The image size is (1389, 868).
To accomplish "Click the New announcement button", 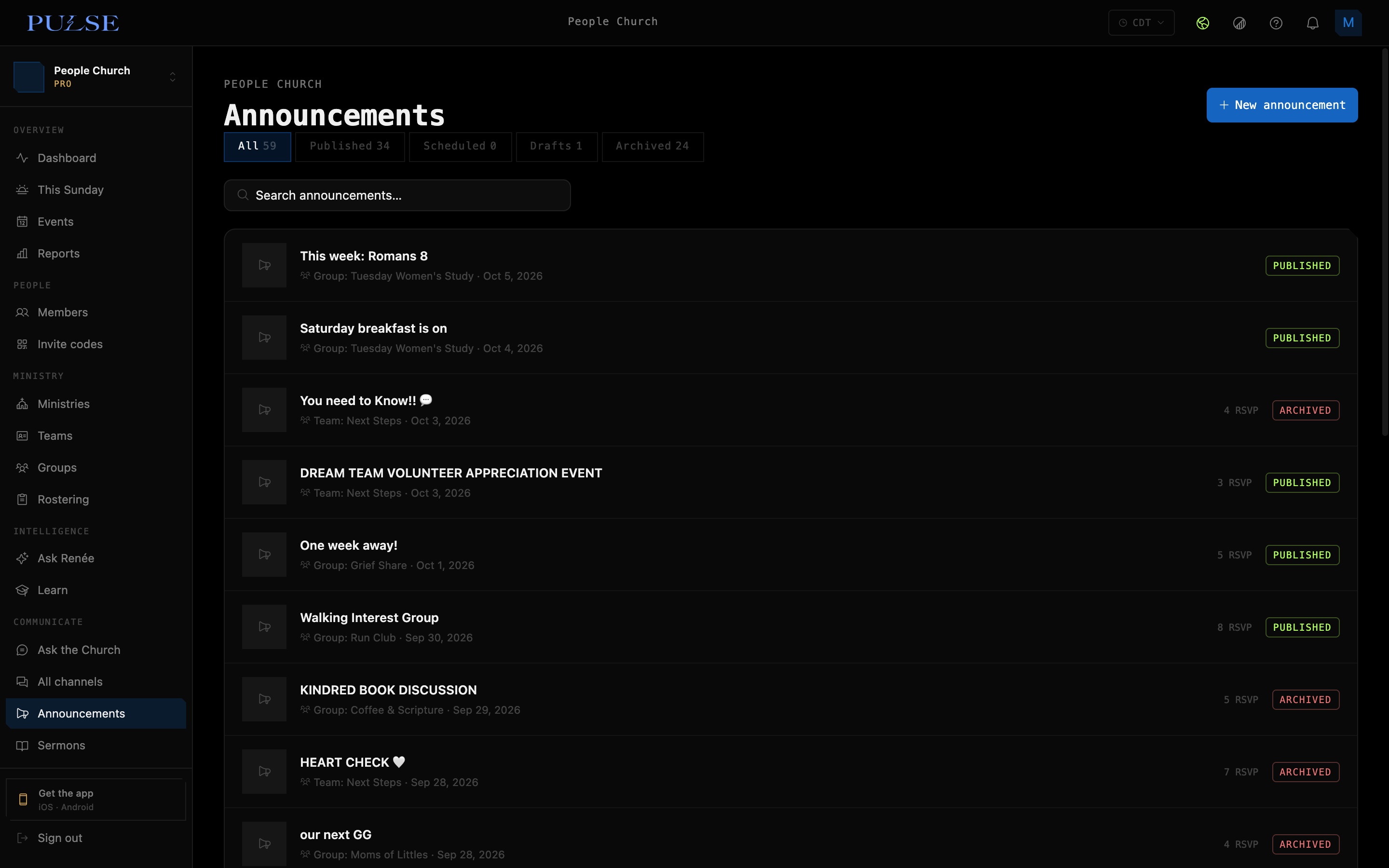I will coord(1281,105).
